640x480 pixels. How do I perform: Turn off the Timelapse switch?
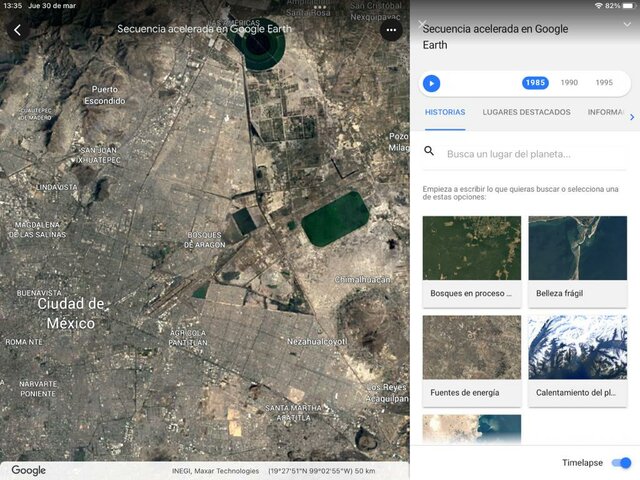[x=621, y=463]
